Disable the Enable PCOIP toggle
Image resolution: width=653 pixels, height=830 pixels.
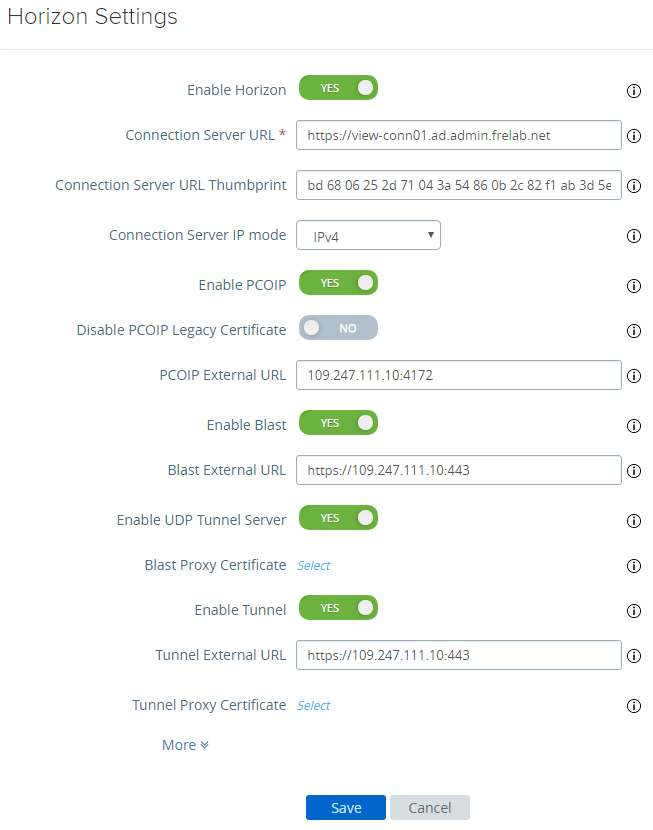[x=338, y=283]
